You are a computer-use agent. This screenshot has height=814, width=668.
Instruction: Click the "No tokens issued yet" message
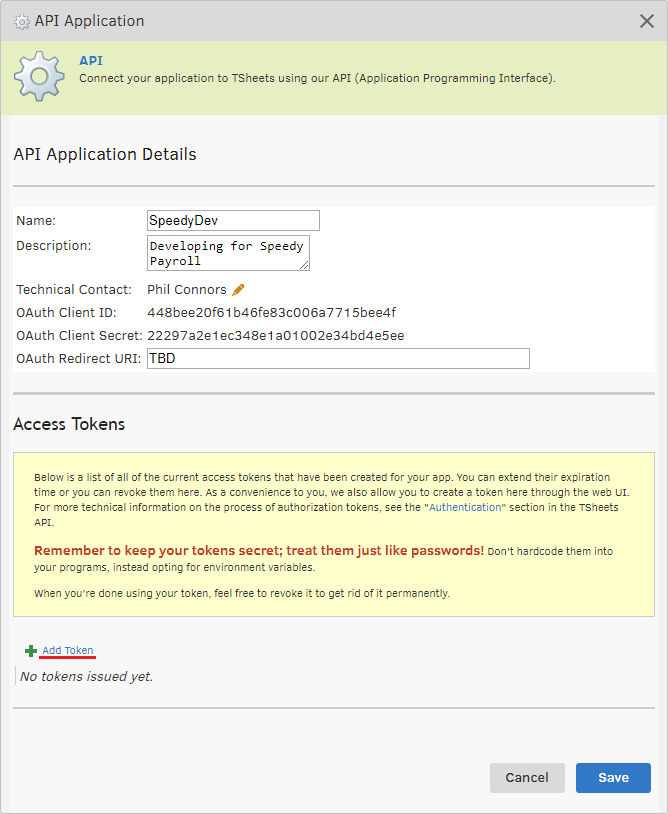[87, 677]
